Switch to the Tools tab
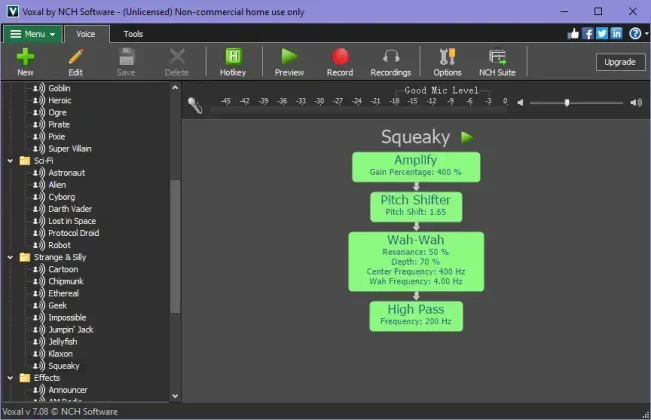651x420 pixels. (x=133, y=34)
